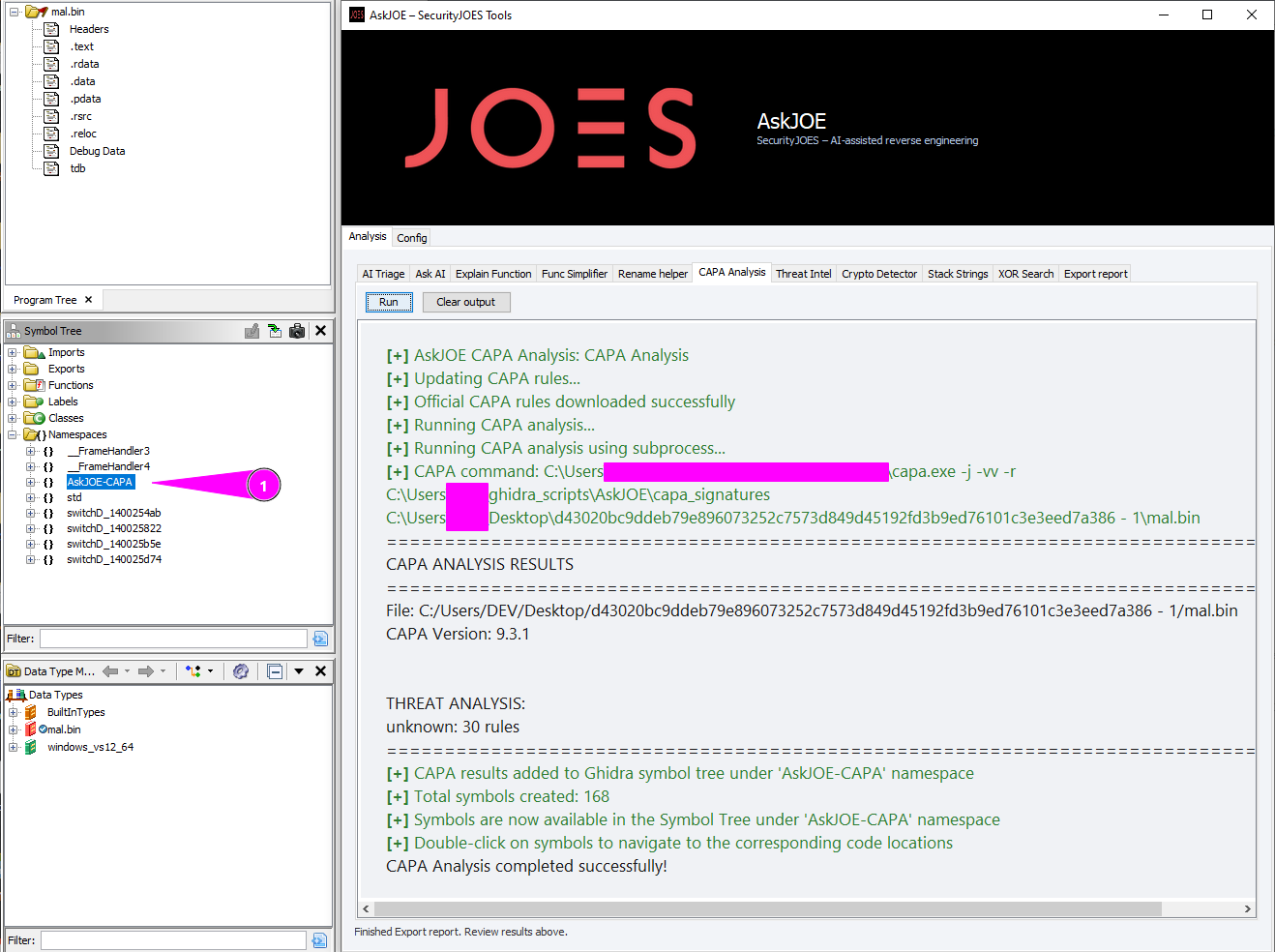The image size is (1275, 952).
Task: Select .rdata in Program Tree
Action: 84,64
